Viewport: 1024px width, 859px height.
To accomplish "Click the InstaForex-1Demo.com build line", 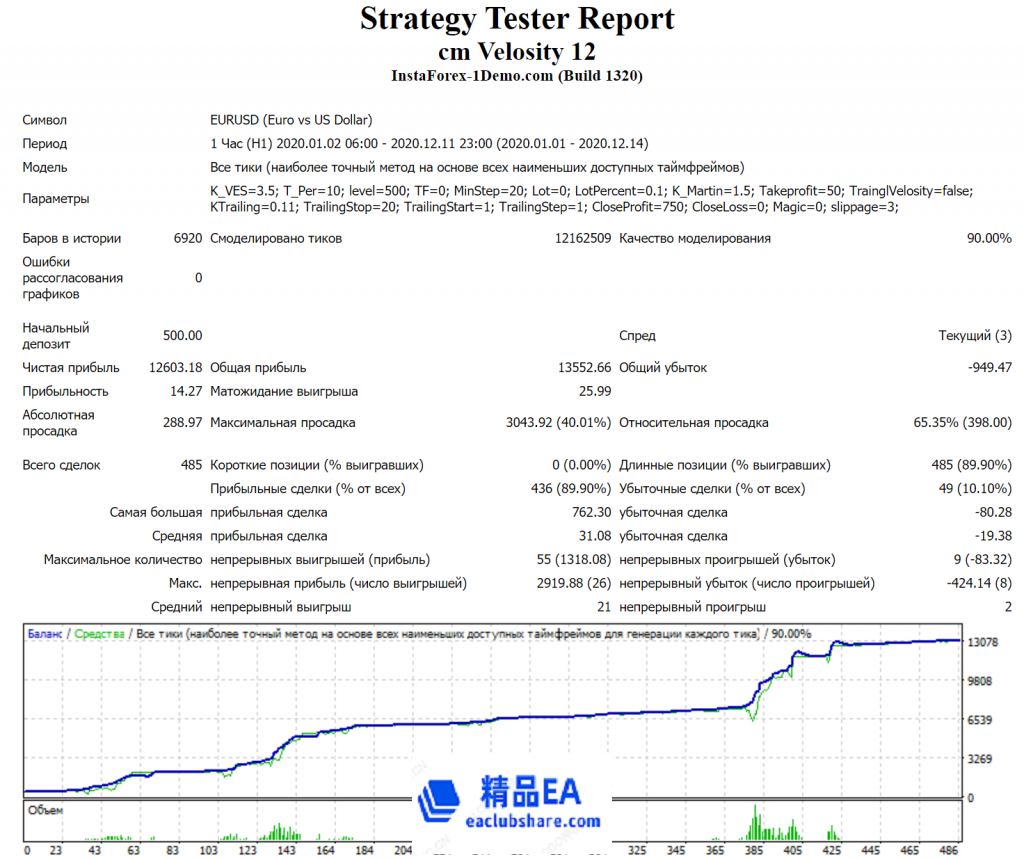I will click(517, 75).
